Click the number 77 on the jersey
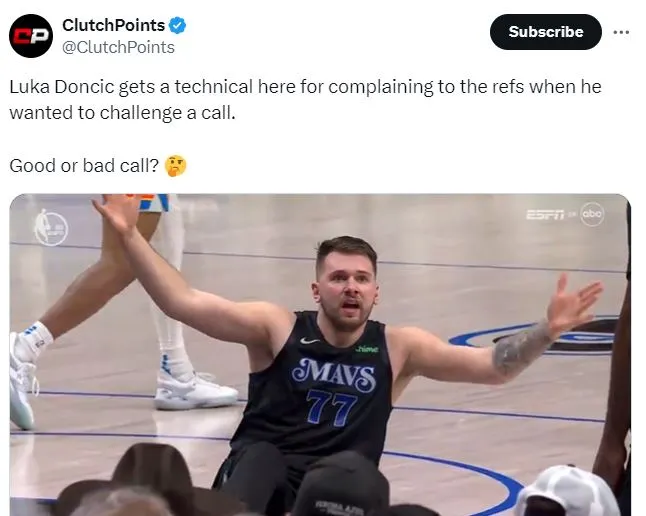 [x=331, y=408]
